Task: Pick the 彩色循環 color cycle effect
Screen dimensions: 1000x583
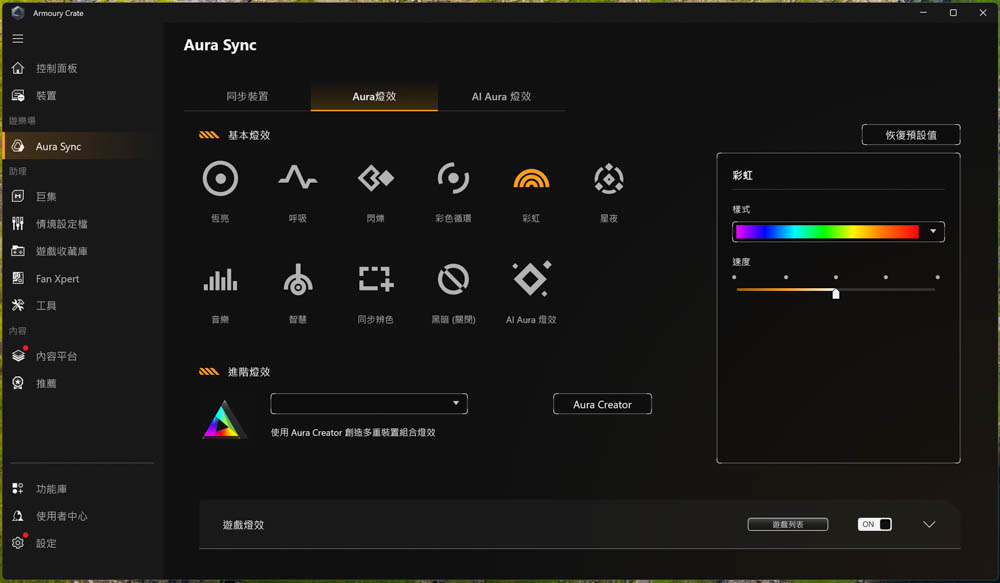Action: click(x=453, y=180)
